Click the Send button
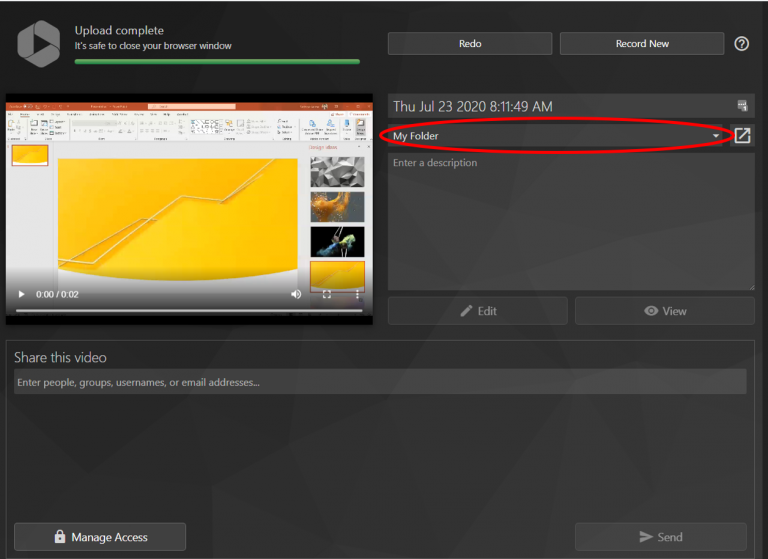This screenshot has height=559, width=768. pos(661,536)
